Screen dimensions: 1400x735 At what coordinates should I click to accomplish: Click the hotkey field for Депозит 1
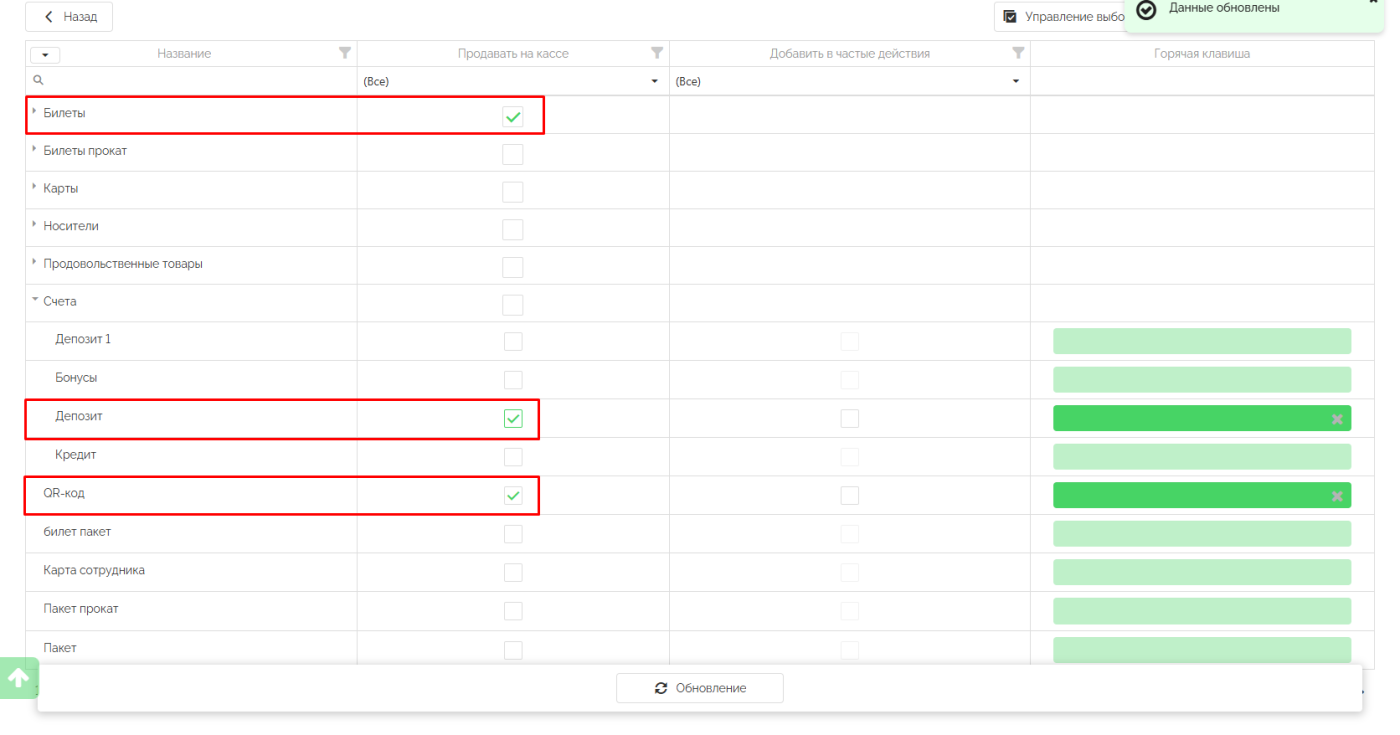[x=1201, y=341]
